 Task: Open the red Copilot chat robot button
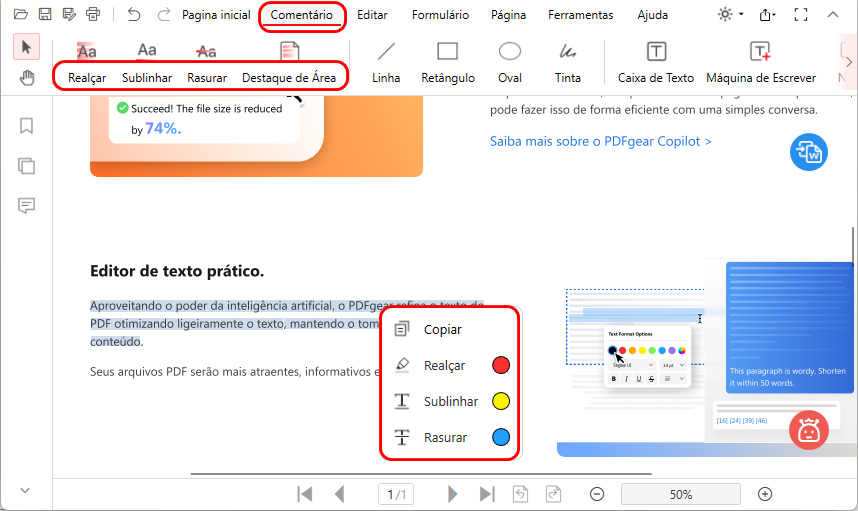pyautogui.click(x=808, y=430)
